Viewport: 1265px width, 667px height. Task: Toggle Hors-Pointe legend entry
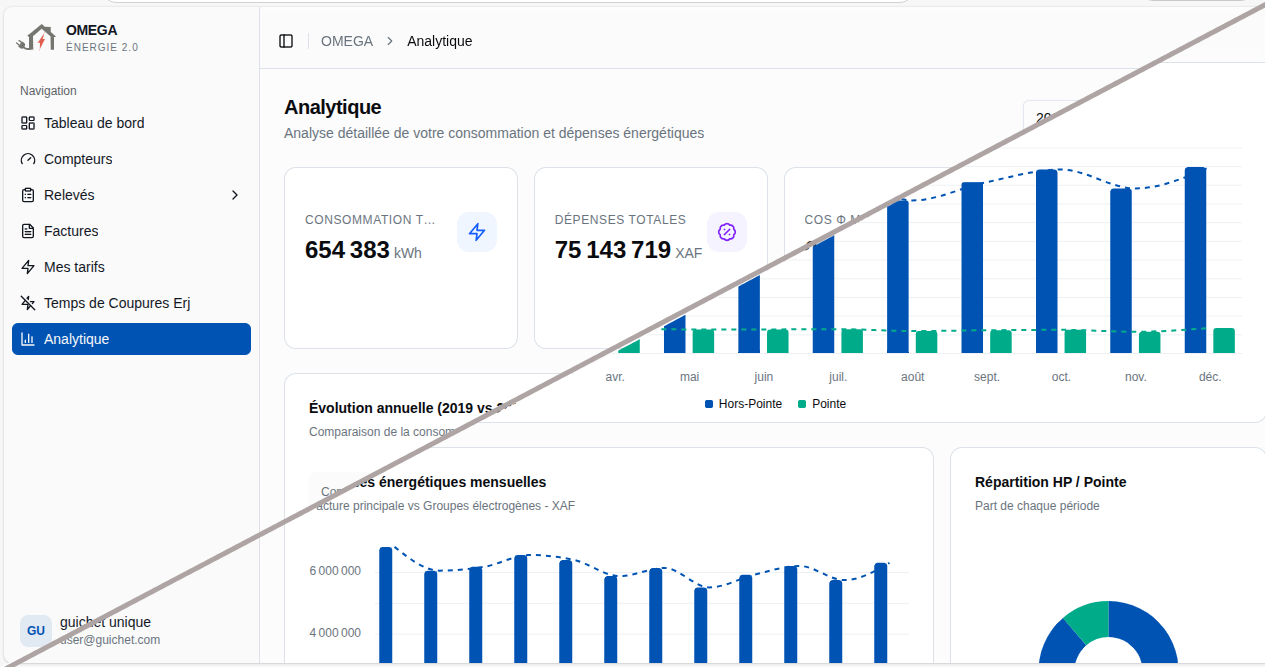[743, 404]
